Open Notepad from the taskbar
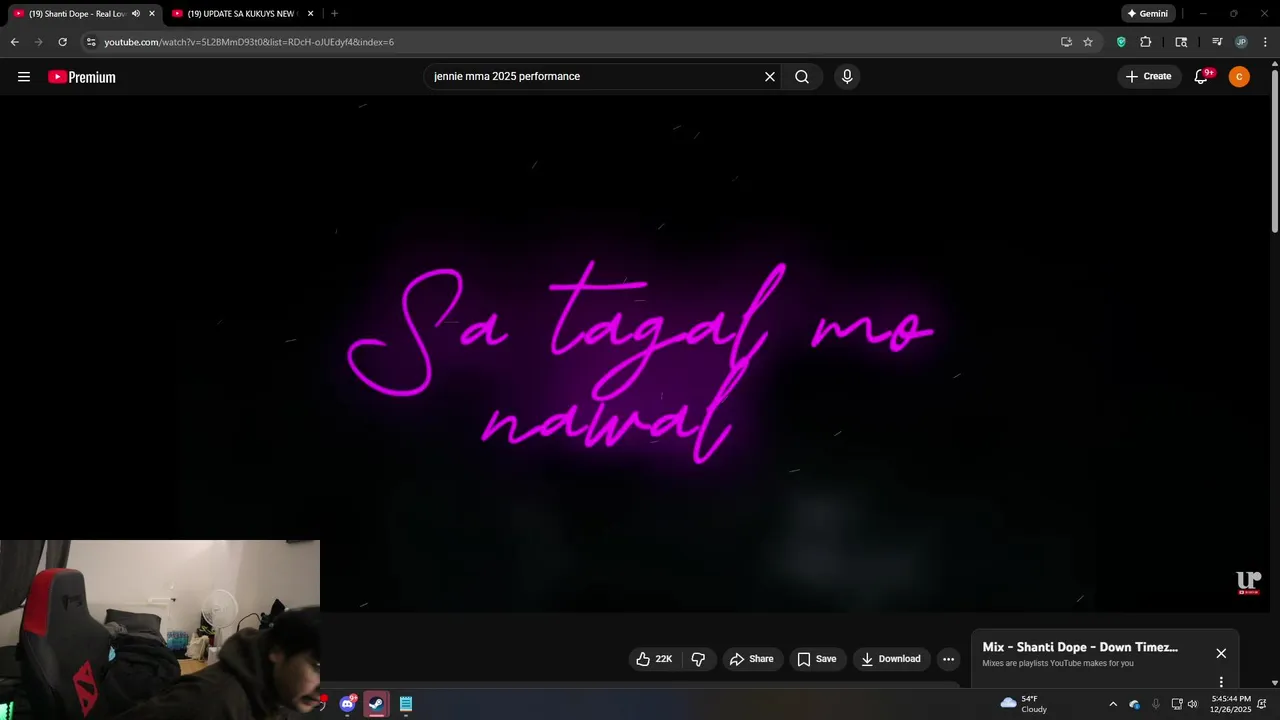This screenshot has width=1280, height=720. [x=406, y=704]
